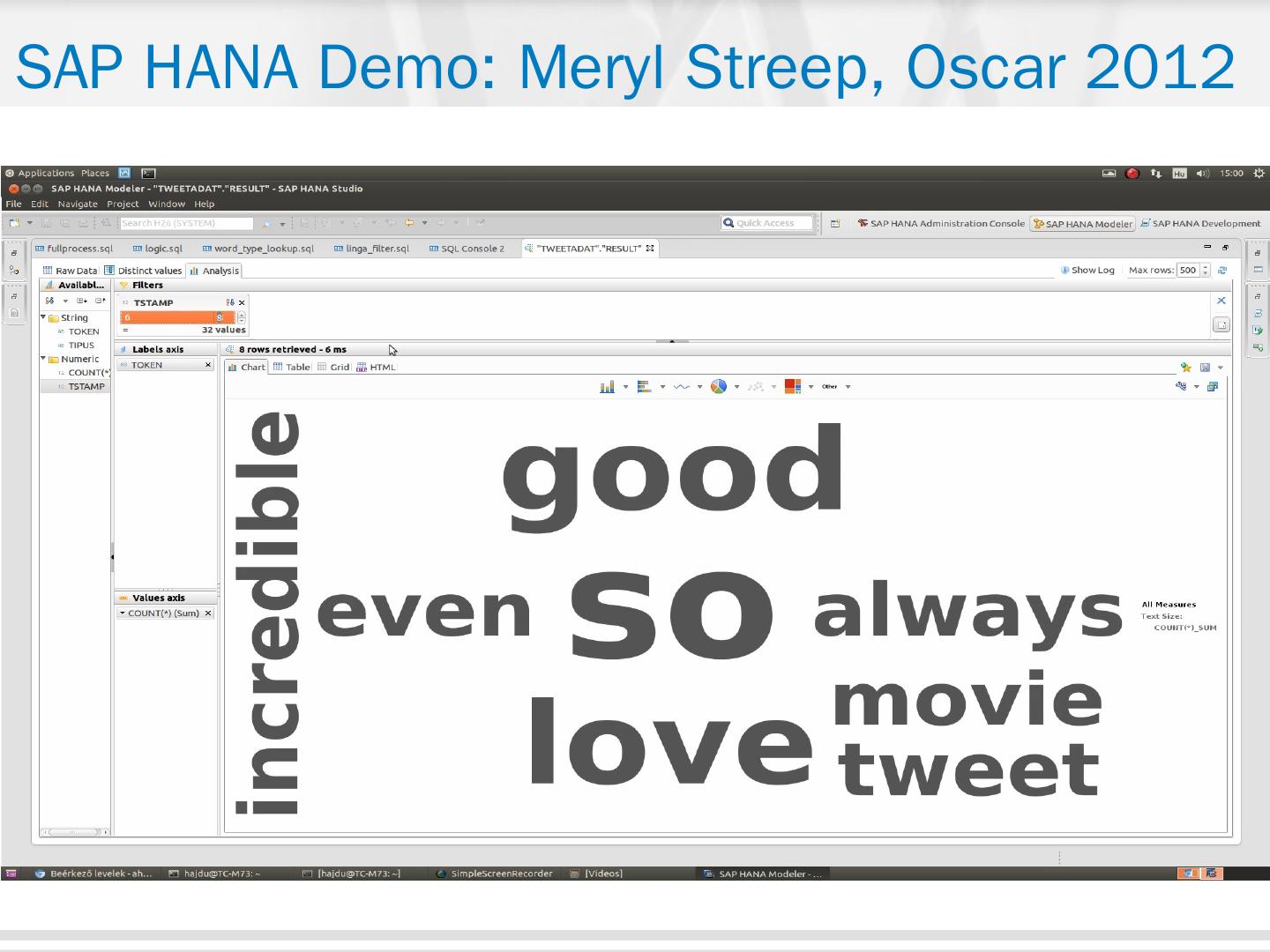The image size is (1270, 952).
Task: Open the chart settings dropdown arrow
Action: tap(1197, 387)
